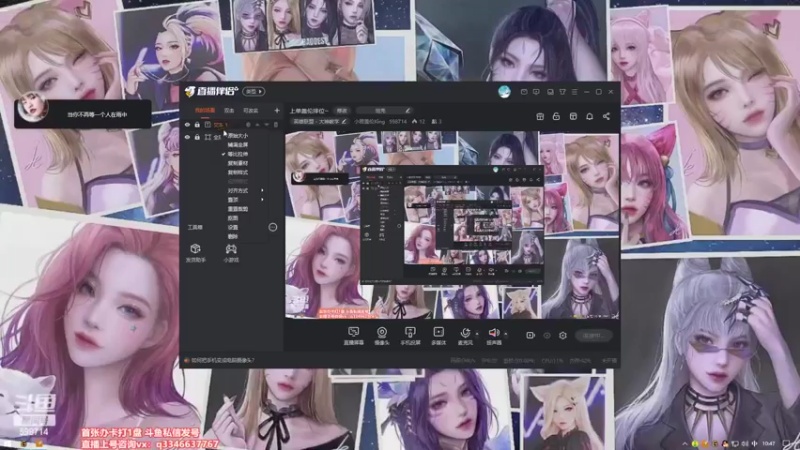800x450 pixels.
Task: Add phone screen casting source
Action: coord(410,336)
